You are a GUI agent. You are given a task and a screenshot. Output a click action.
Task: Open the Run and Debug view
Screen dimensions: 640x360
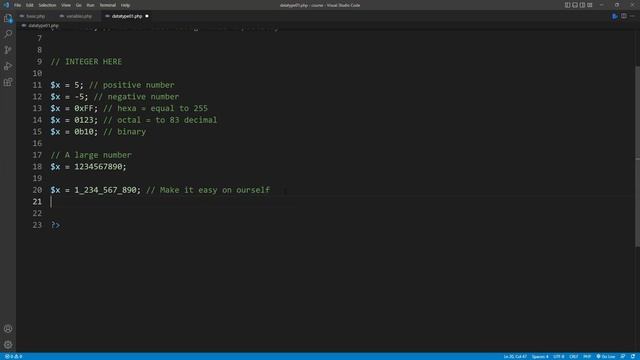click(x=8, y=66)
